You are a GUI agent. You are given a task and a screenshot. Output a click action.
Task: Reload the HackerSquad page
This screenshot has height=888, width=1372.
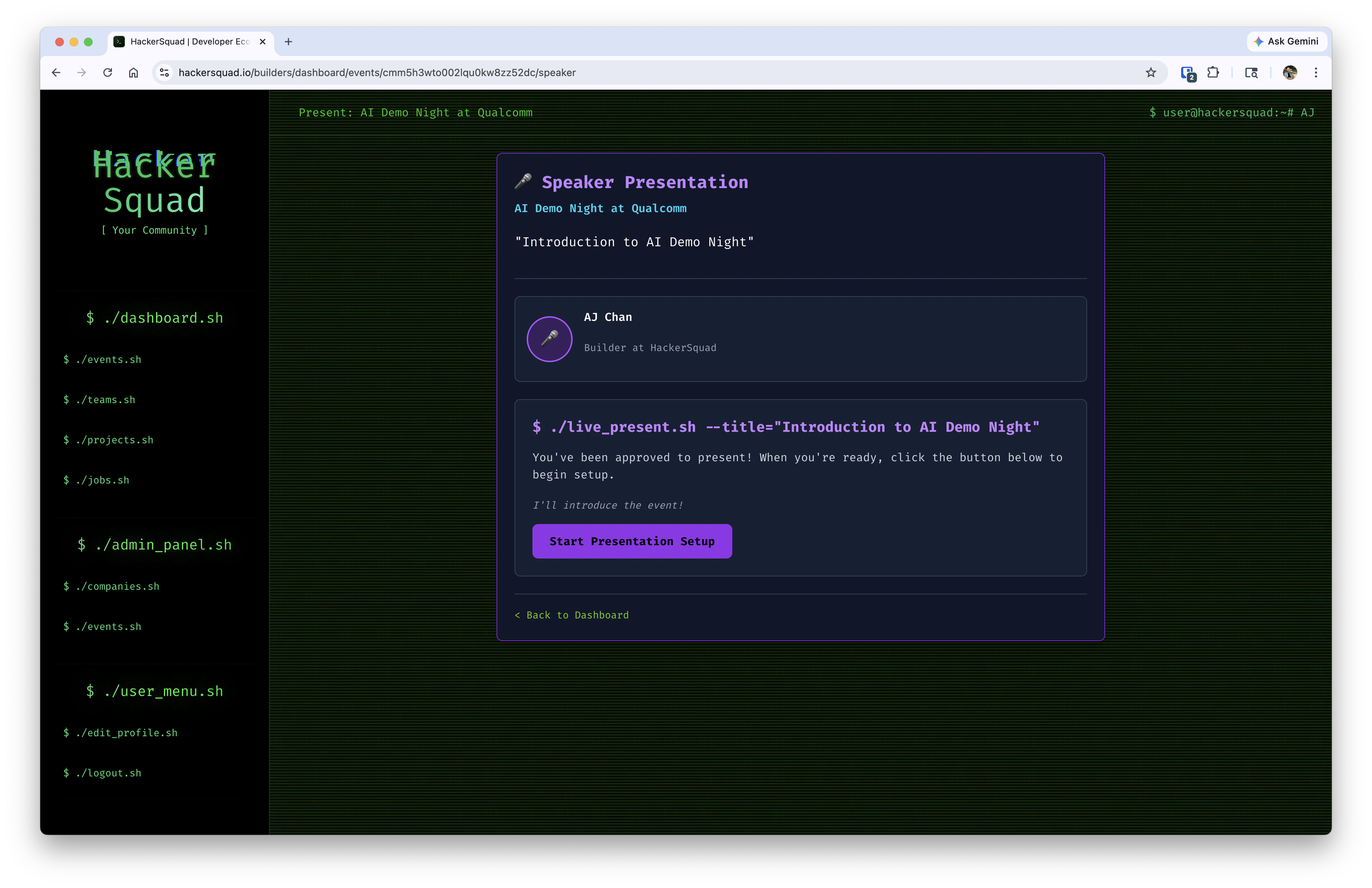pyautogui.click(x=108, y=73)
